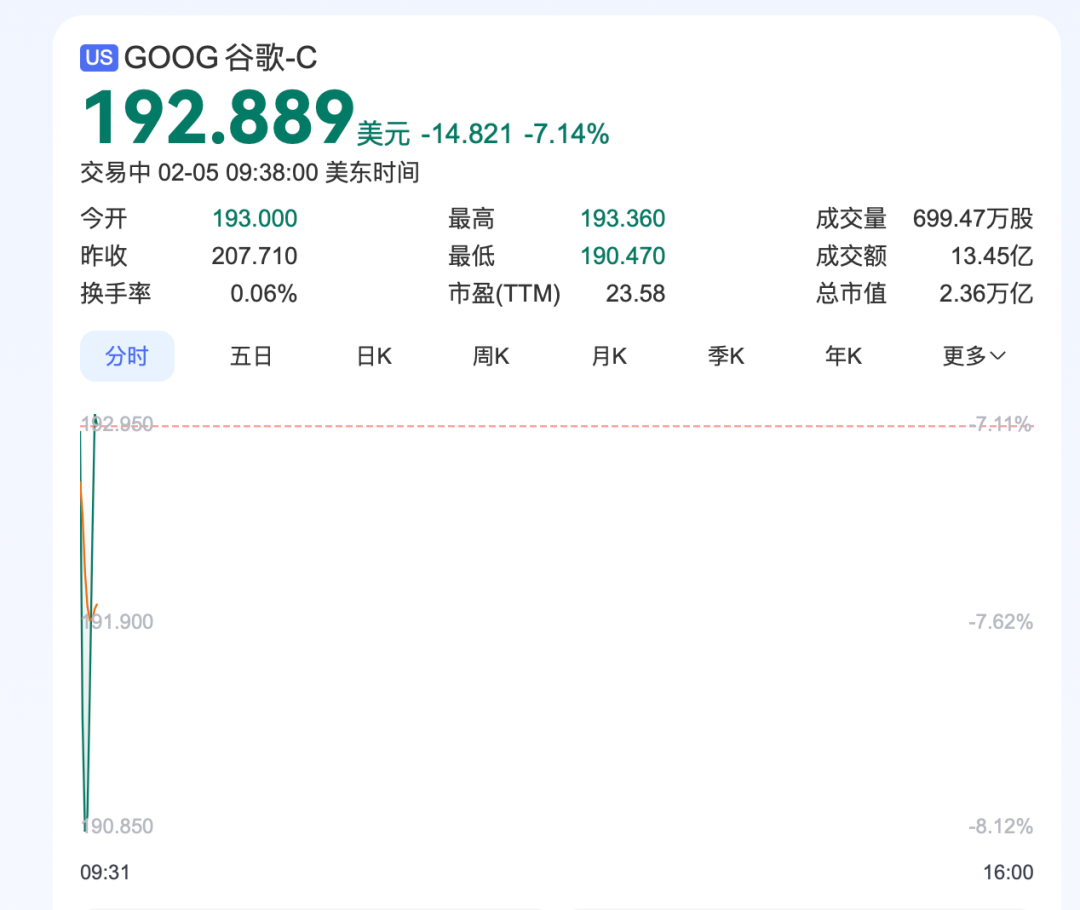Select the 月K monthly chart tab
The image size is (1080, 910).
pos(609,356)
